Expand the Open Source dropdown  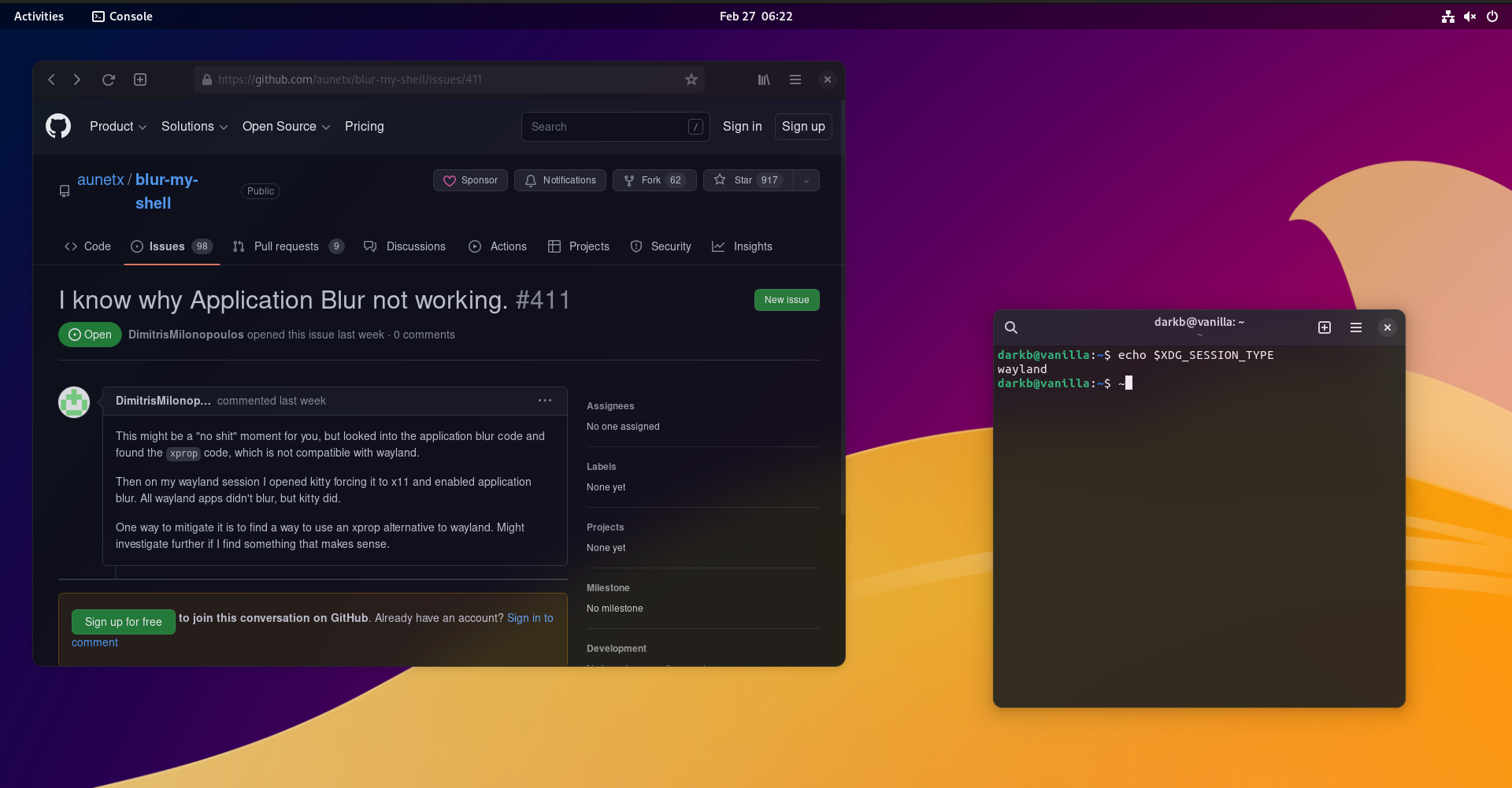(285, 127)
